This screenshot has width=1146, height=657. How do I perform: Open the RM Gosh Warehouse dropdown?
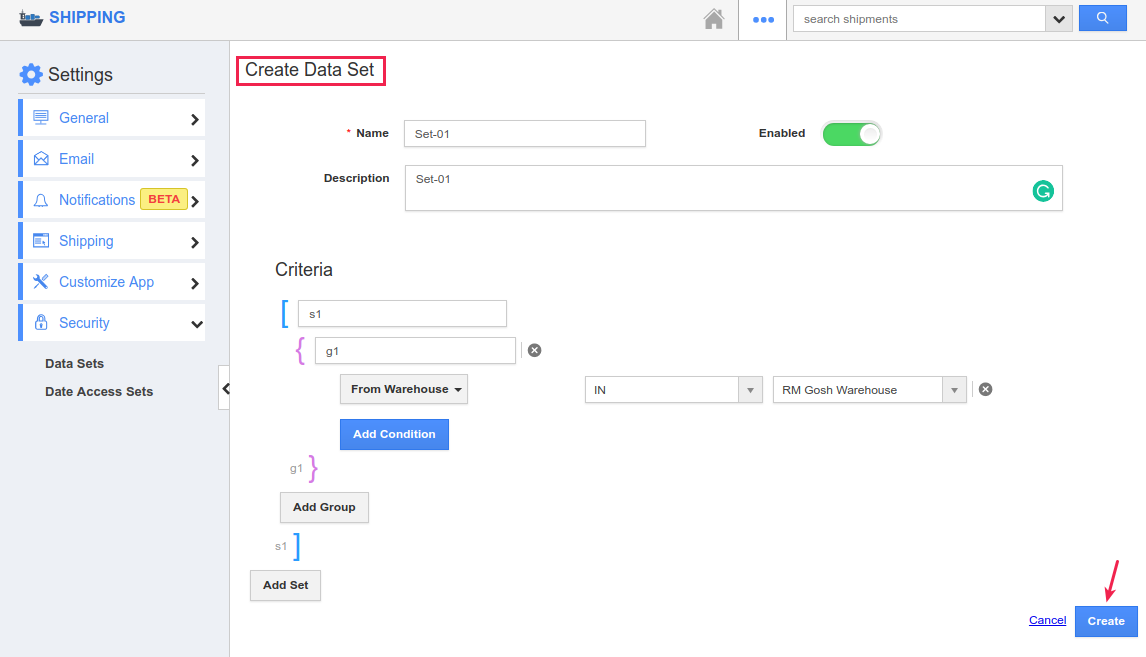(x=869, y=390)
